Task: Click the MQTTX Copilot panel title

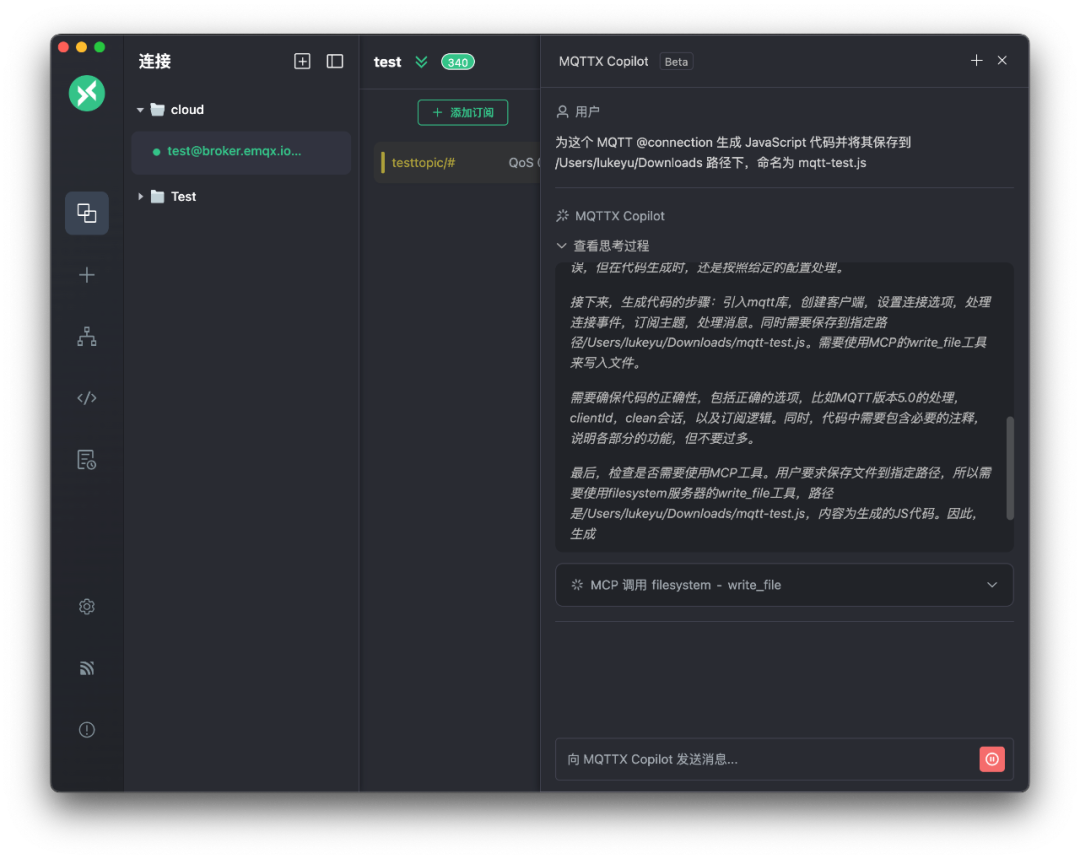Action: click(x=603, y=61)
